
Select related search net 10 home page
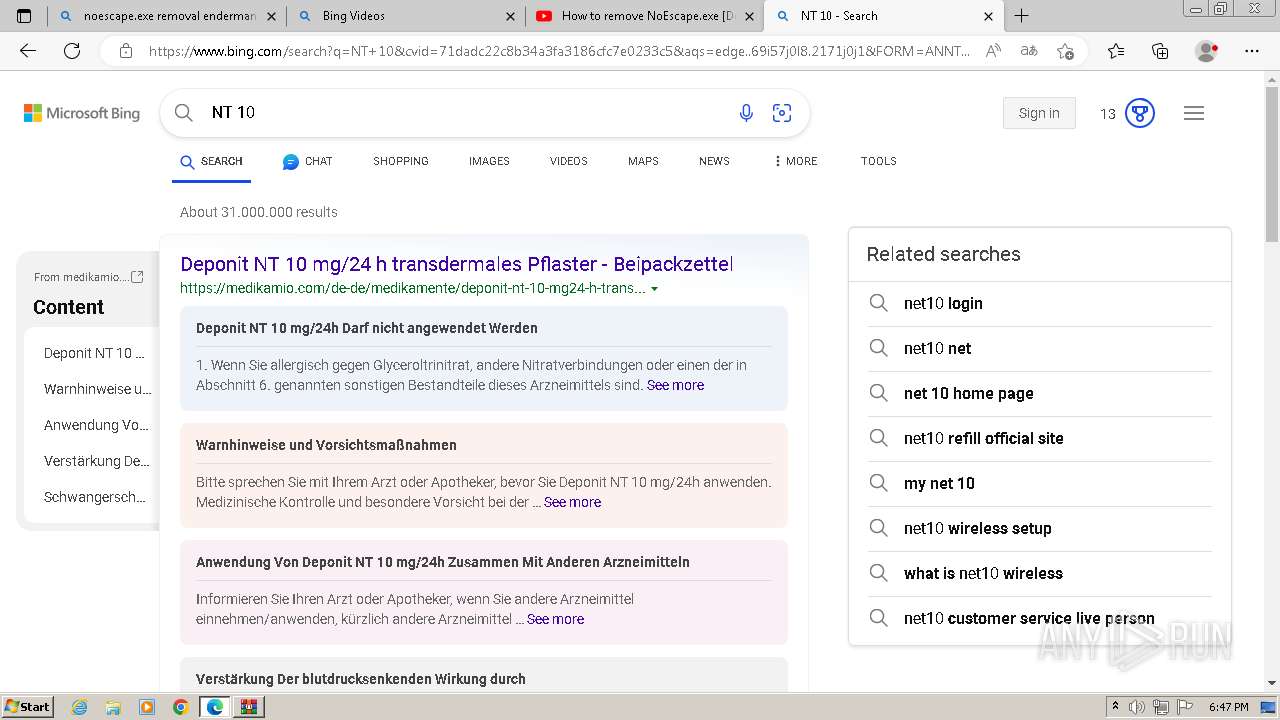tap(1040, 393)
